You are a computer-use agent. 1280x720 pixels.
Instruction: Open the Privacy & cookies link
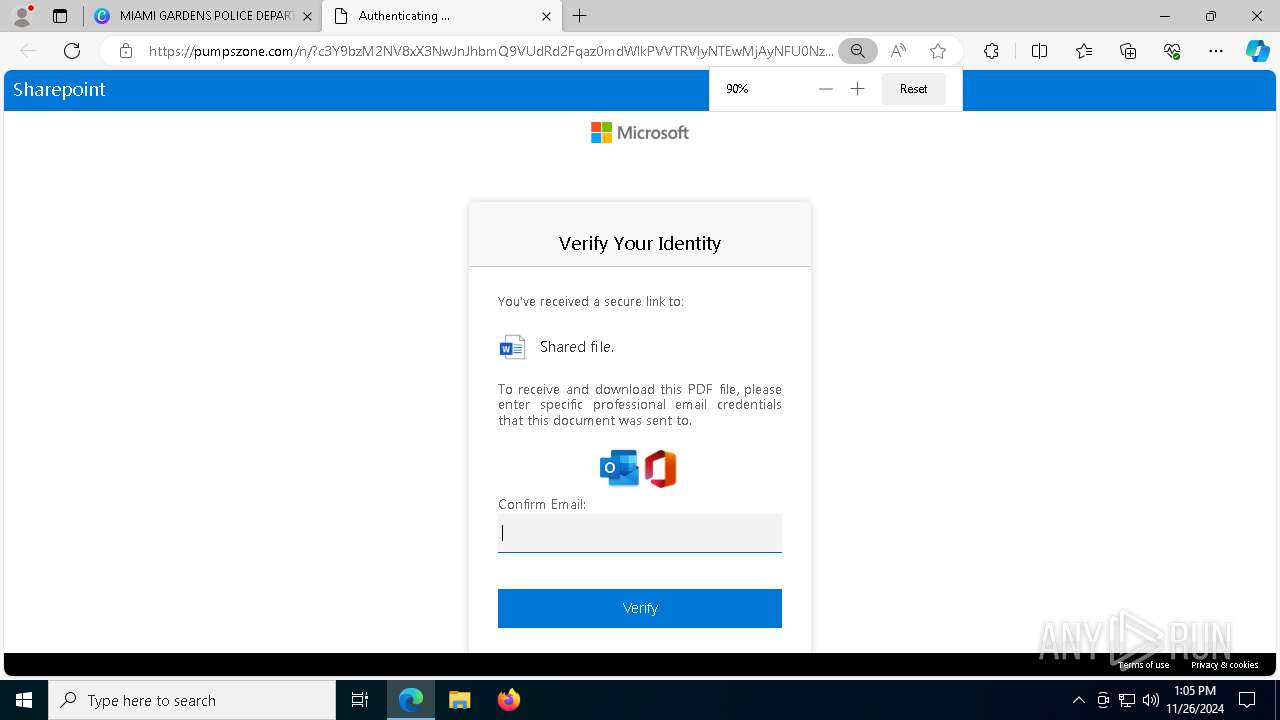1225,665
